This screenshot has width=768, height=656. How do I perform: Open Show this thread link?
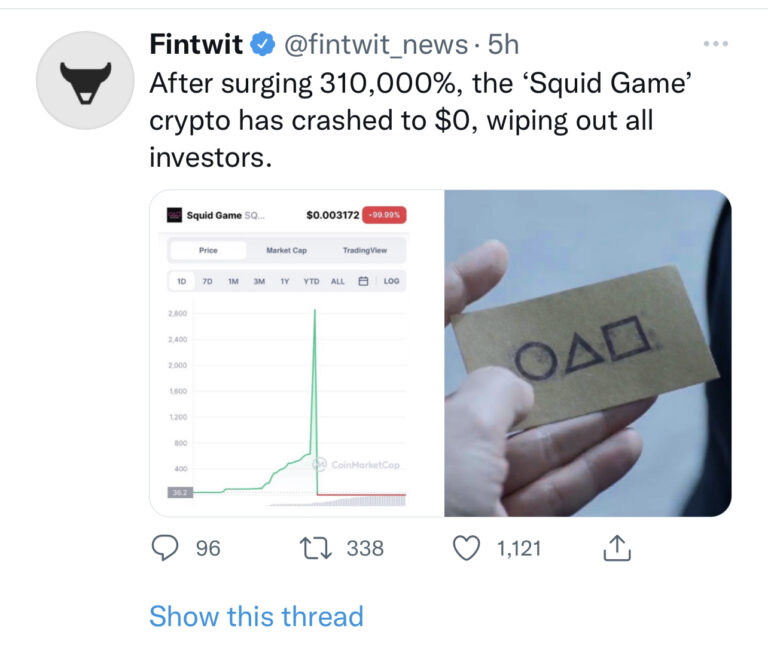(256, 616)
